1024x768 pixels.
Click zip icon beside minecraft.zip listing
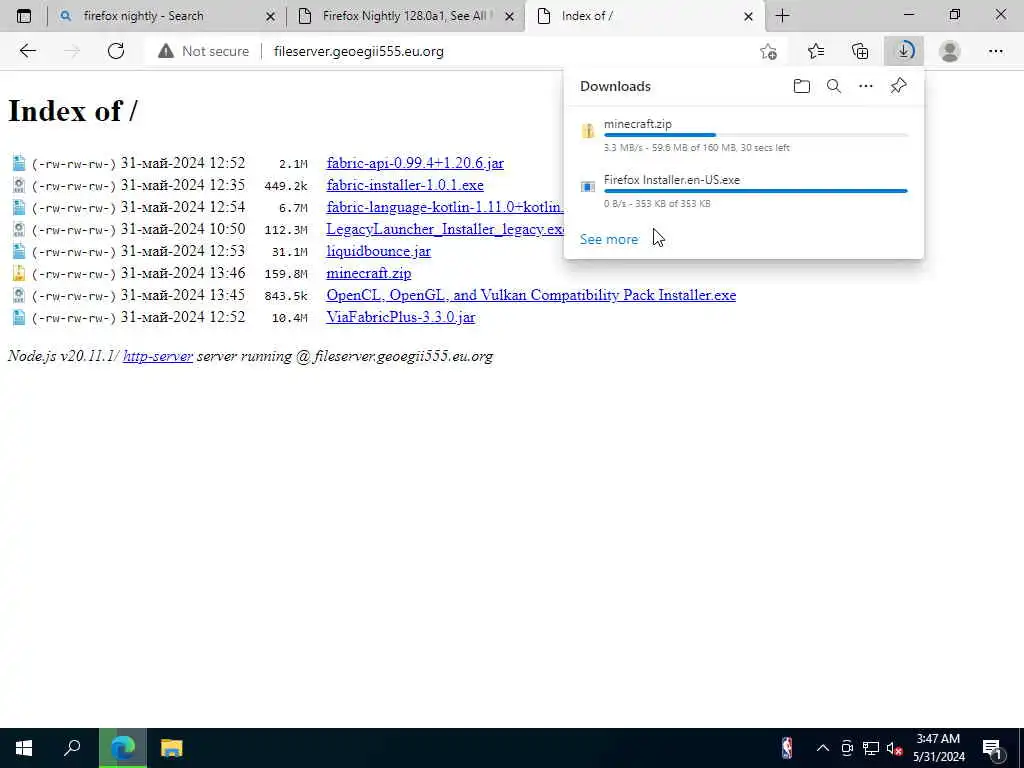point(19,273)
